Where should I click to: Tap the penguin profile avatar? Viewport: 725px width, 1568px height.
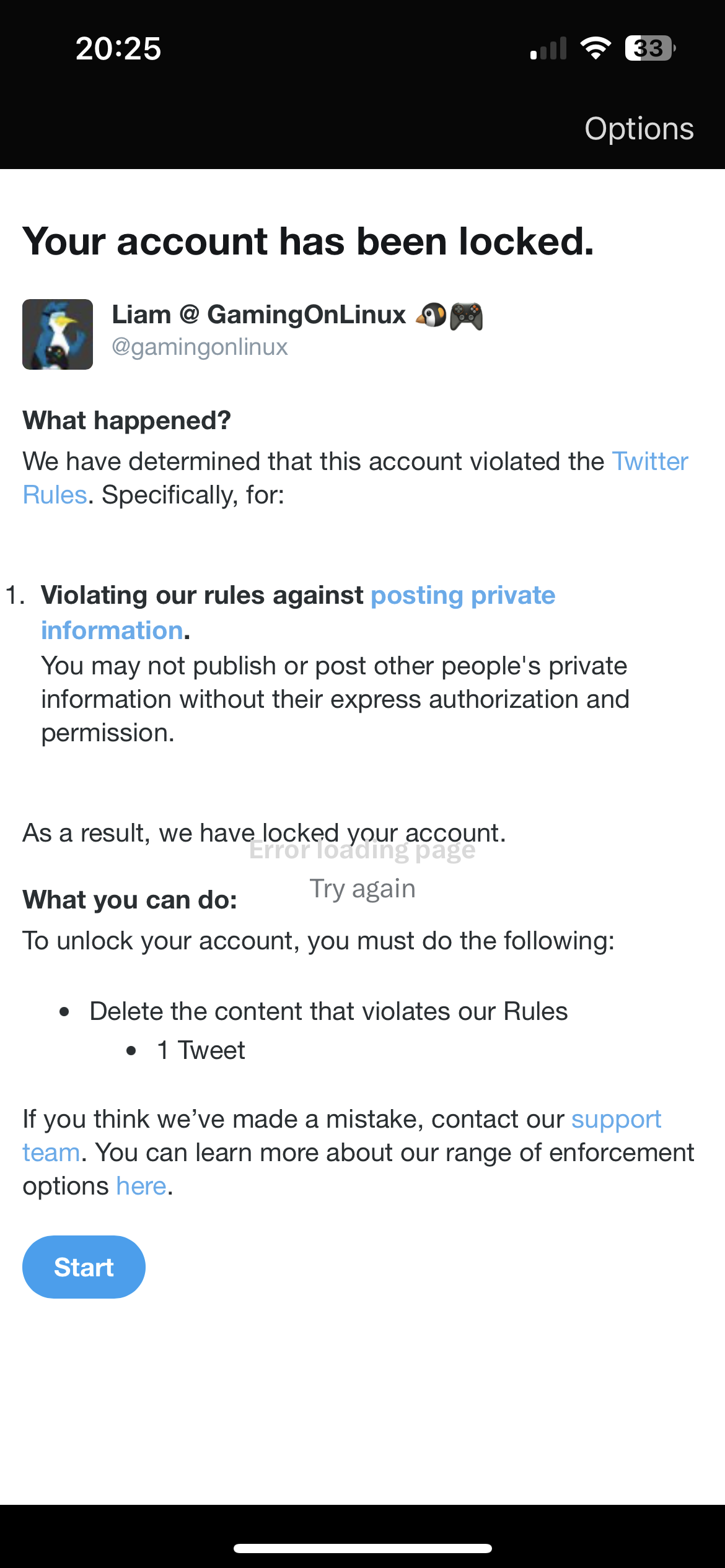pos(58,334)
